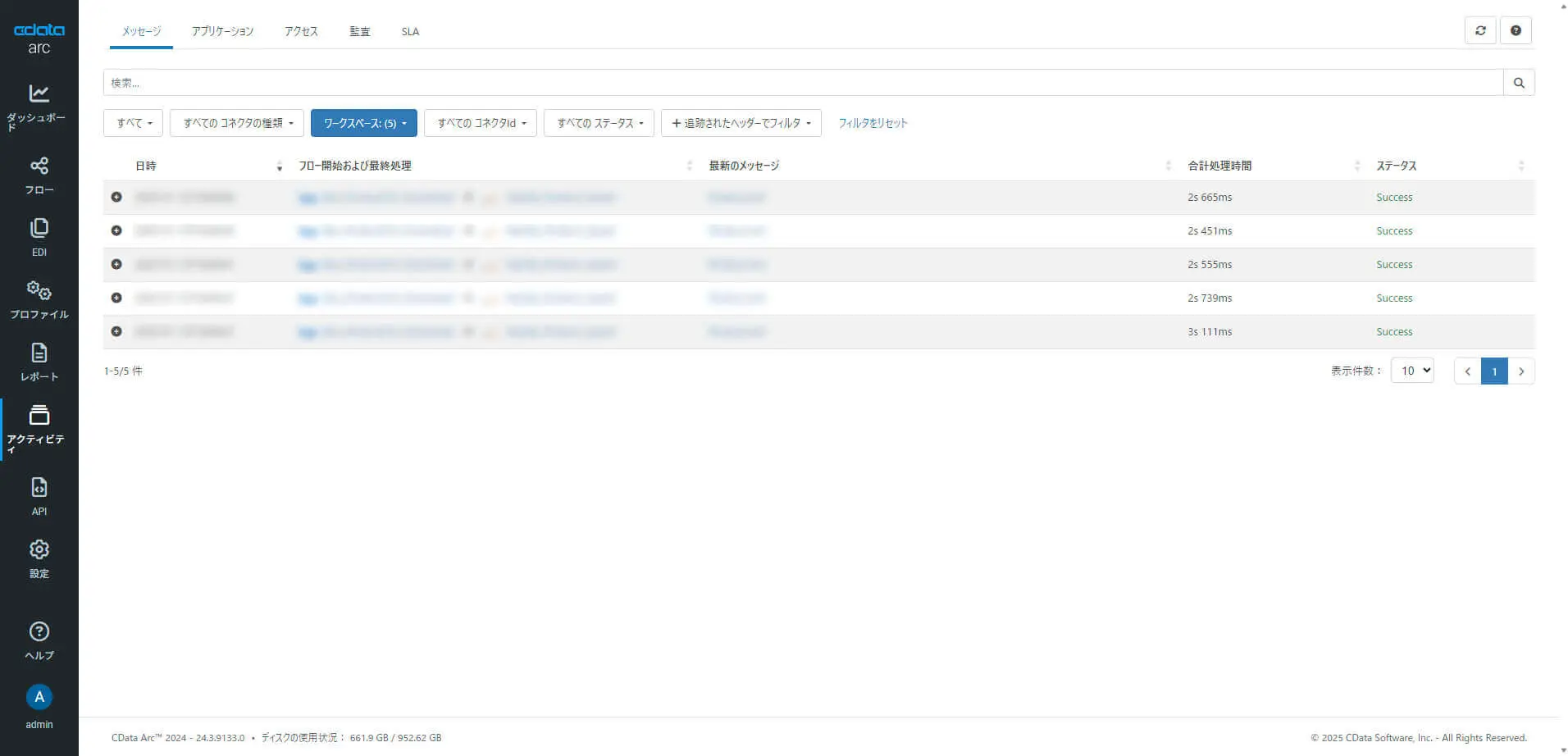
Task: Click the Success status for 3s 111ms row
Action: (x=1394, y=332)
